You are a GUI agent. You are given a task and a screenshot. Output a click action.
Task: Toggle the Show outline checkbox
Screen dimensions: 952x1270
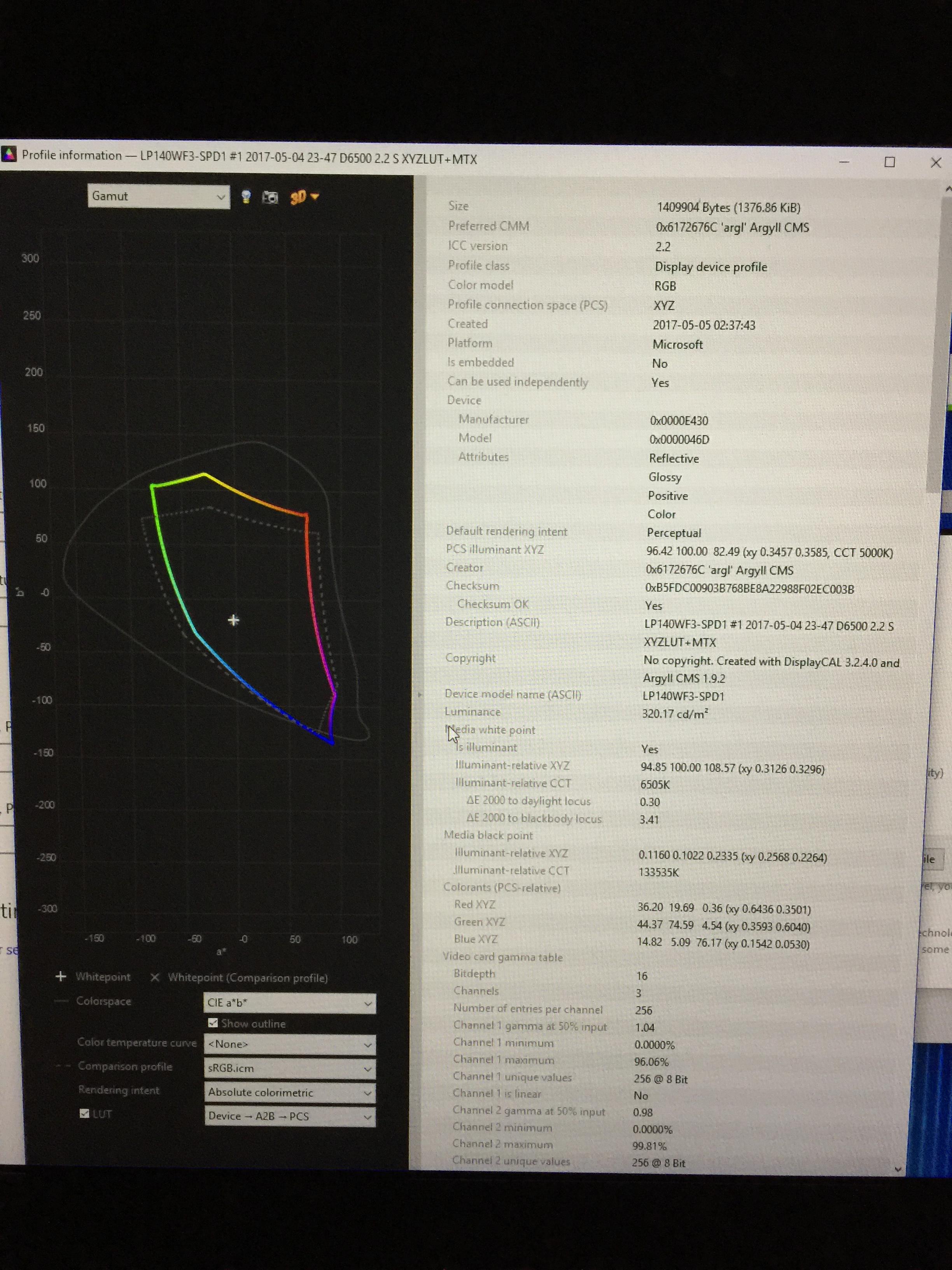tap(213, 1023)
